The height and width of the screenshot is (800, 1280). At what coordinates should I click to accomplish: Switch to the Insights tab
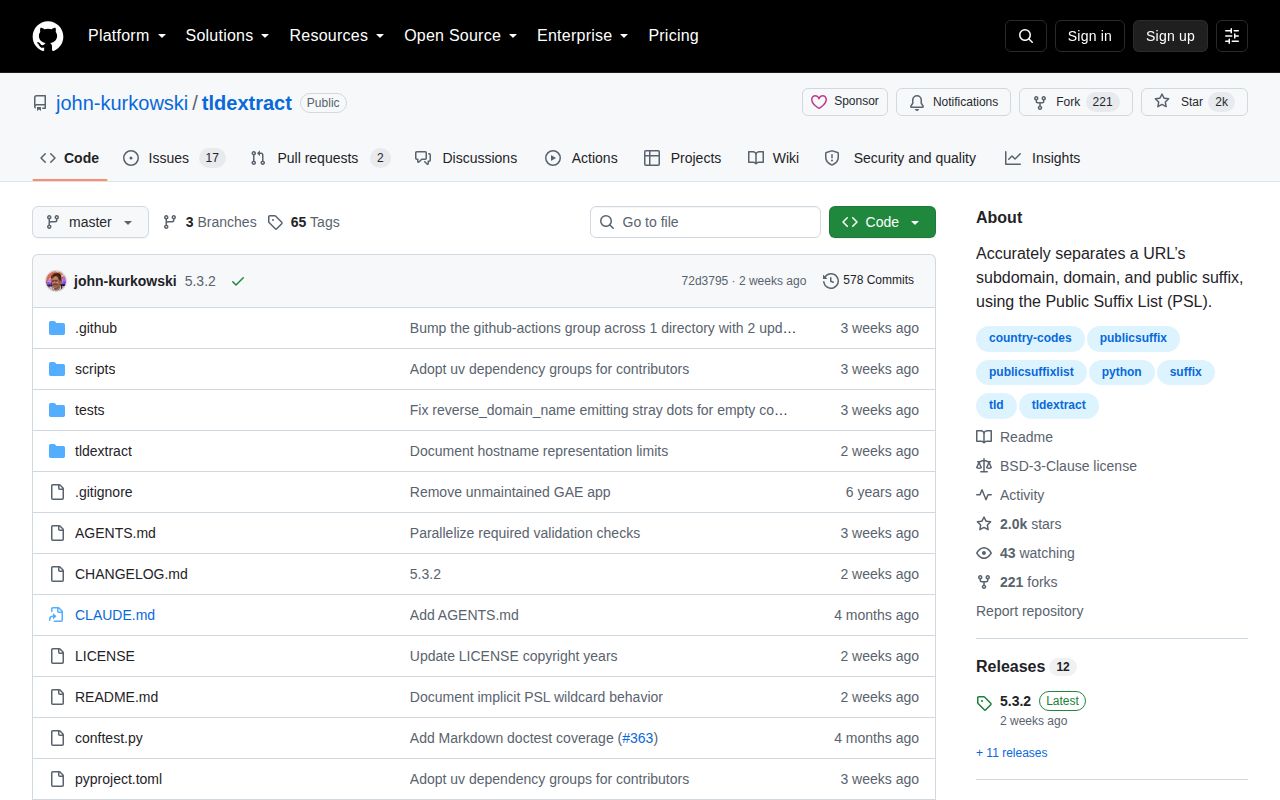(x=1042, y=158)
